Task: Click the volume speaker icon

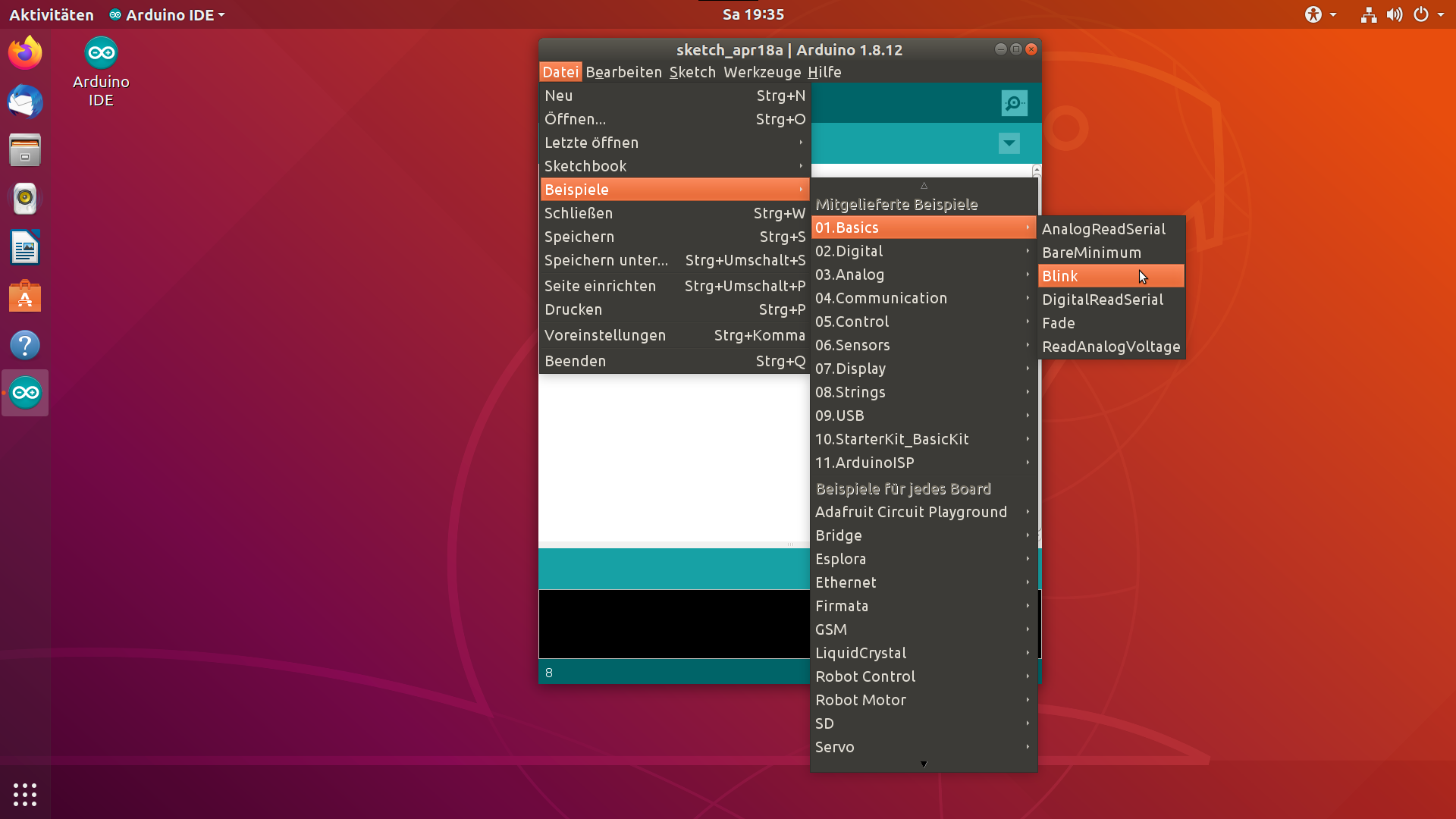Action: 1395,14
